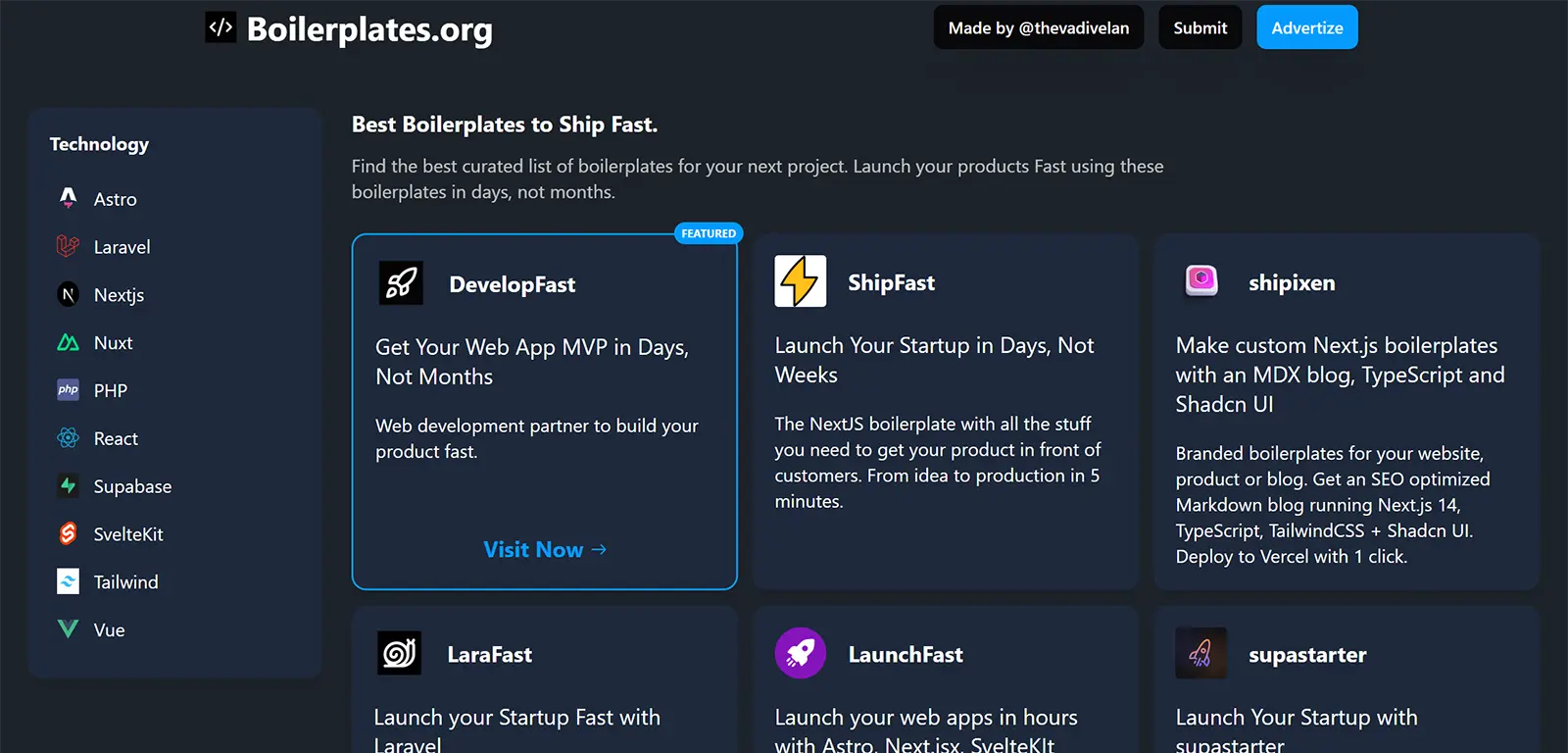
Task: Open the DevelopFast card title
Action: pos(513,284)
